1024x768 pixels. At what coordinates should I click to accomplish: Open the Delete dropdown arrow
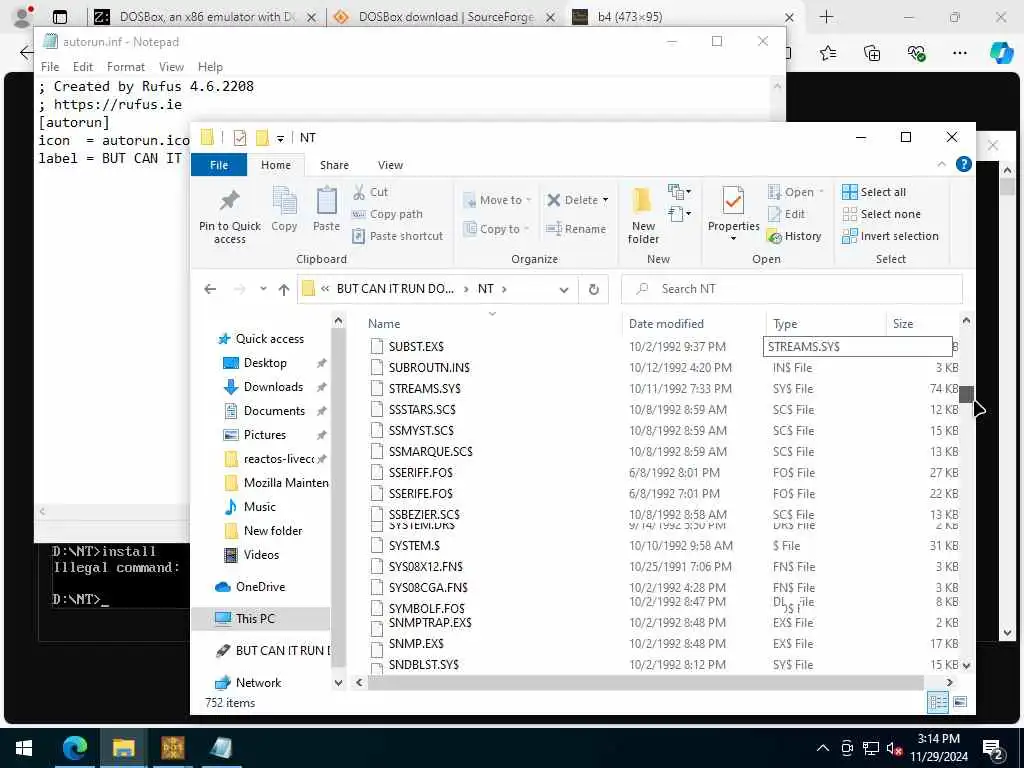pyautogui.click(x=605, y=200)
